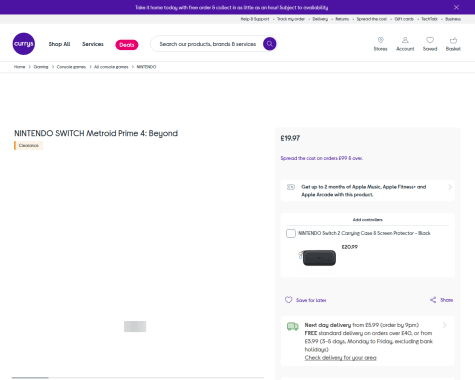This screenshot has width=475, height=380.
Task: Click the Apple offer ticket icon
Action: point(291,187)
